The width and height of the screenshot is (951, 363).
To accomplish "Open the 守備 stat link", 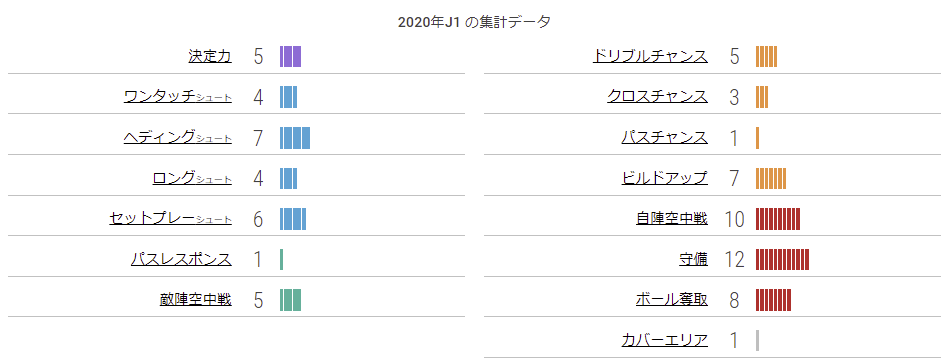I will pos(693,259).
